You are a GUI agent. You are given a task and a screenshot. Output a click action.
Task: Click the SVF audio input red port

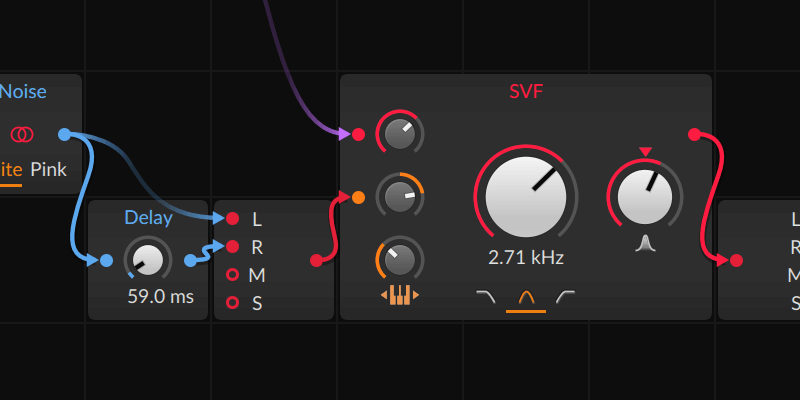[x=359, y=135]
